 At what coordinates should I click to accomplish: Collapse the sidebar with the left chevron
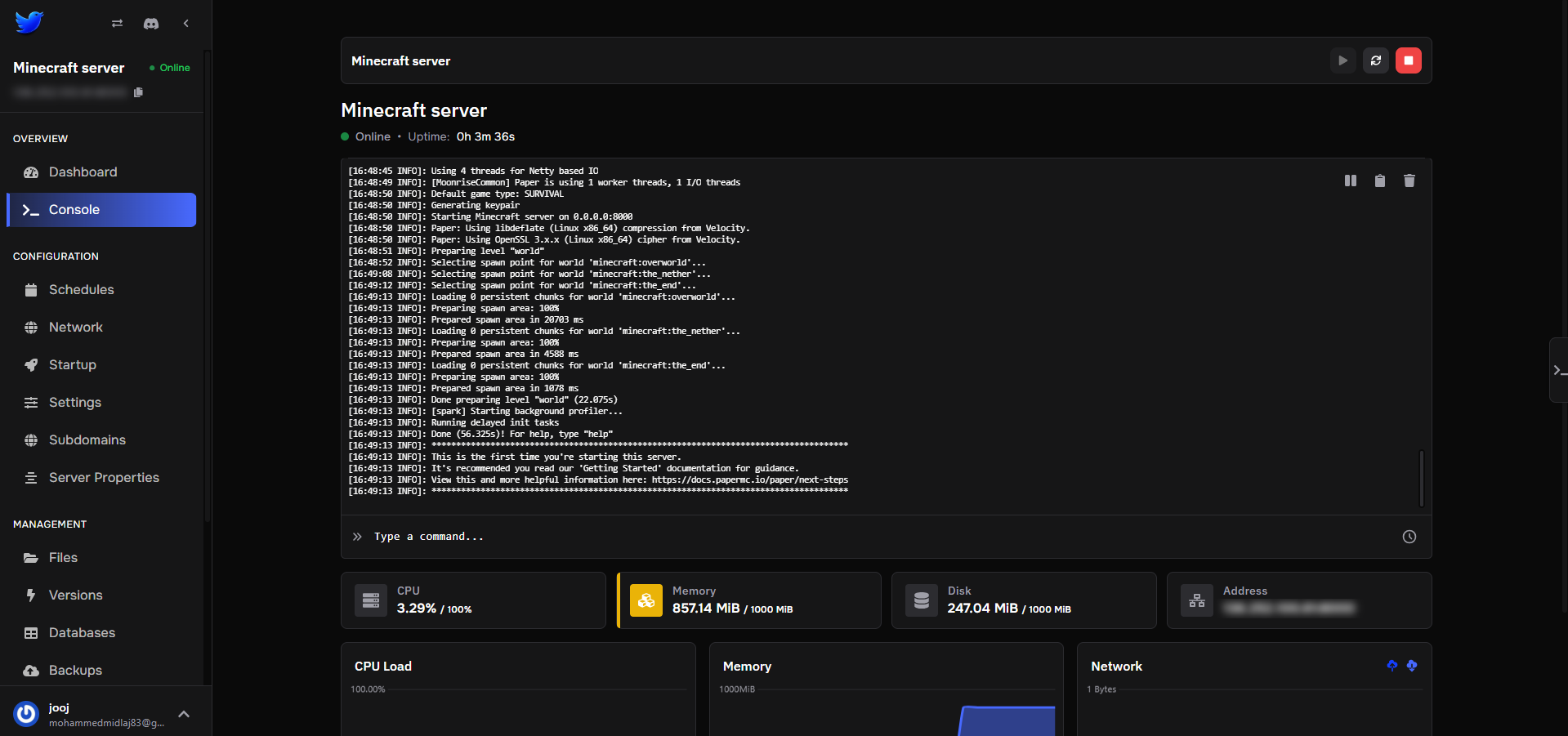[186, 24]
